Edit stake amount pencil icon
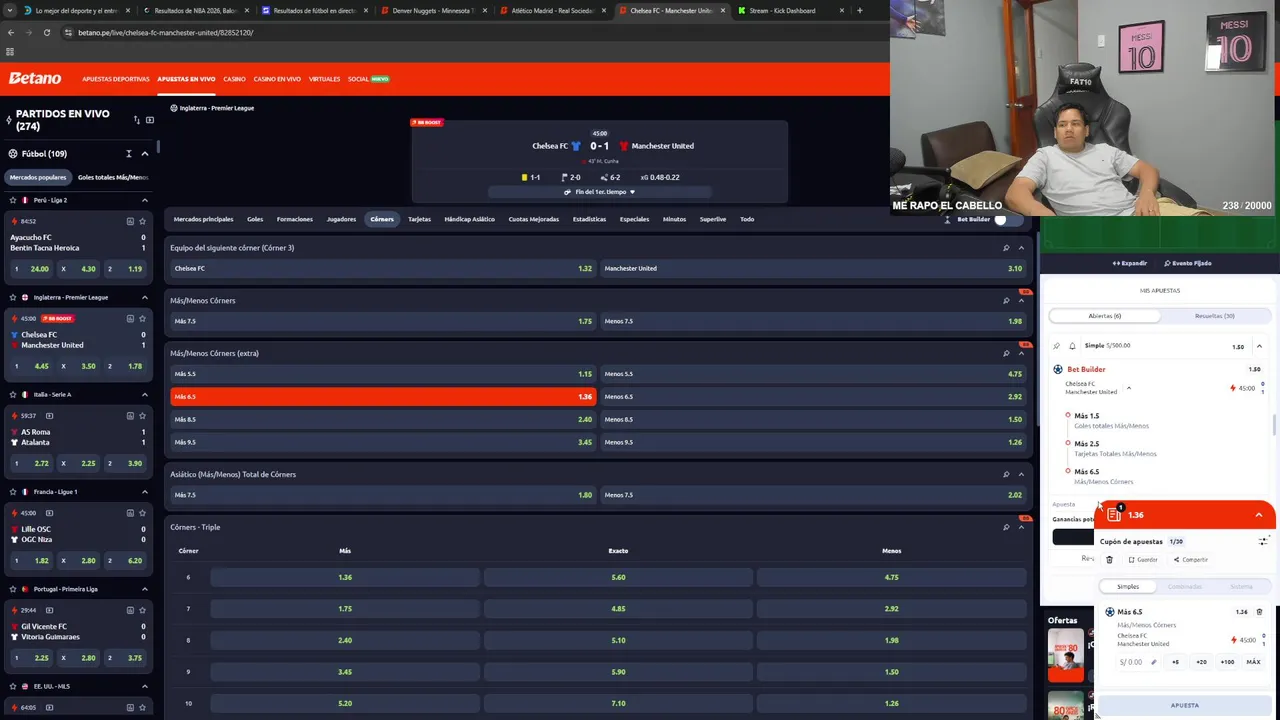This screenshot has height=720, width=1280. click(x=1153, y=662)
